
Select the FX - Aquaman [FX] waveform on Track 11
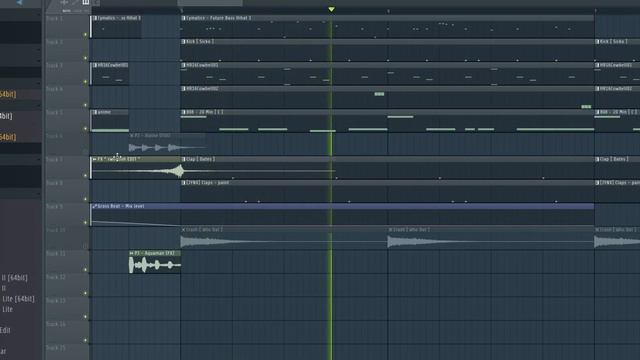point(155,265)
